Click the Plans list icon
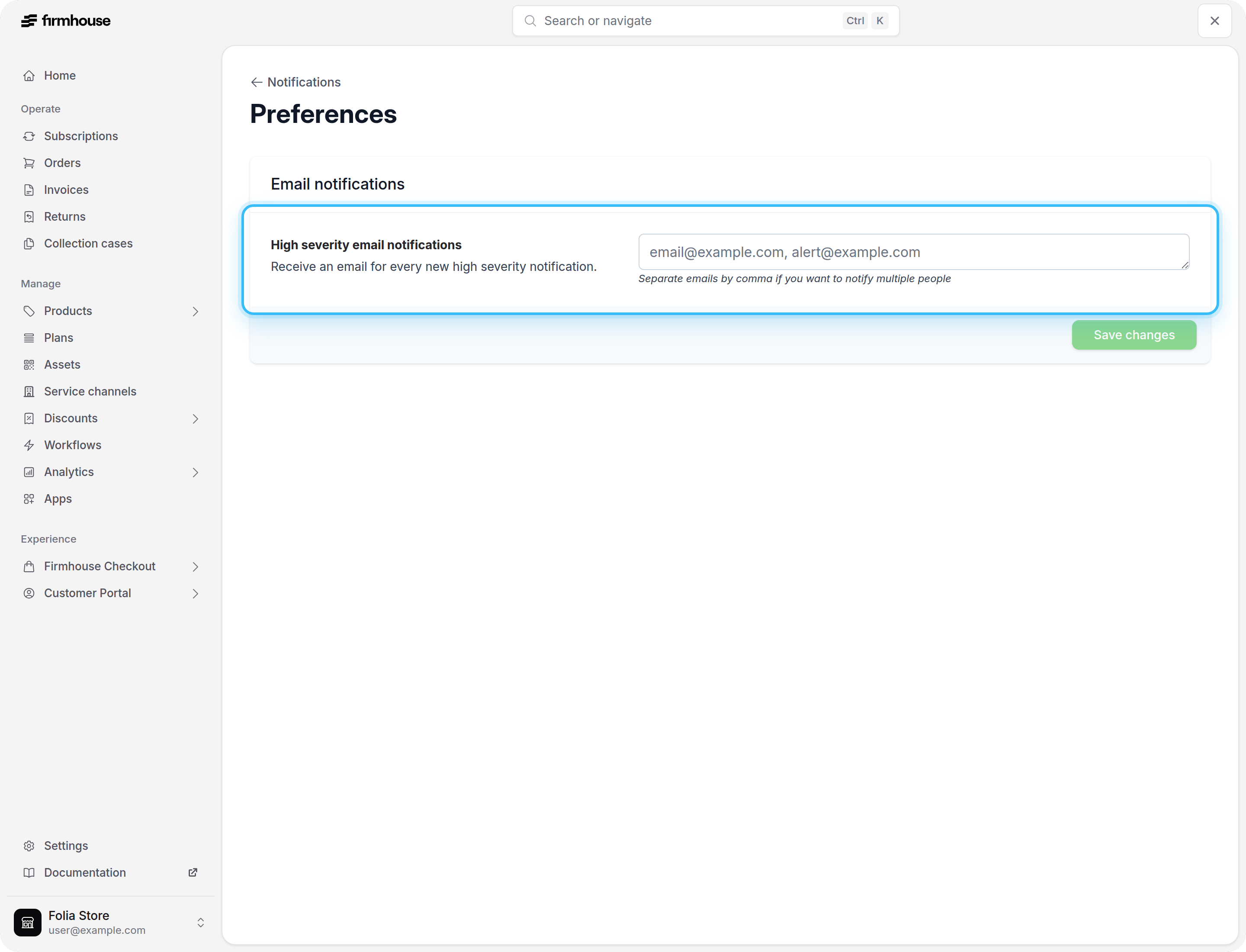 tap(29, 338)
